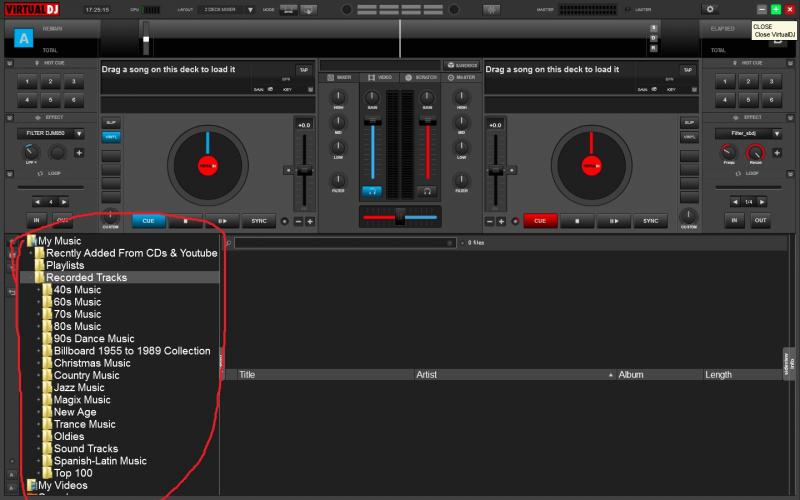Switch to the SCRATCH tab

point(420,78)
